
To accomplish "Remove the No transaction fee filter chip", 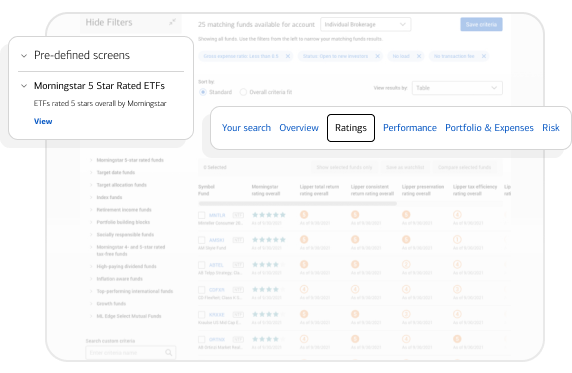I will (484, 56).
